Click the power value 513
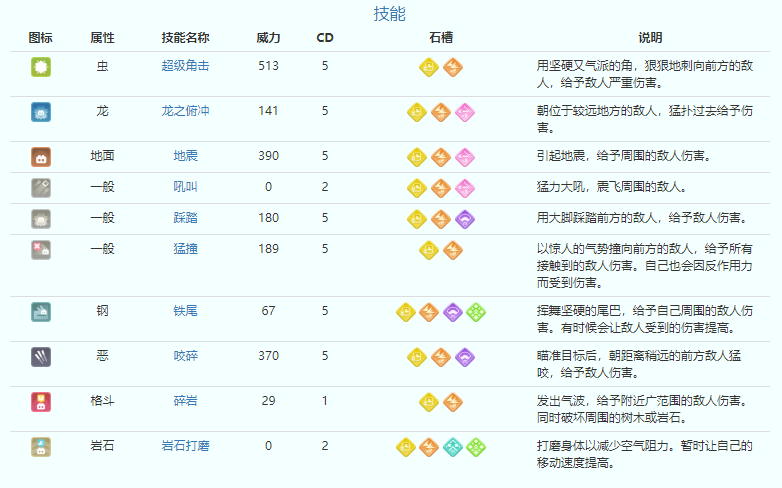The image size is (782, 488). tap(268, 66)
